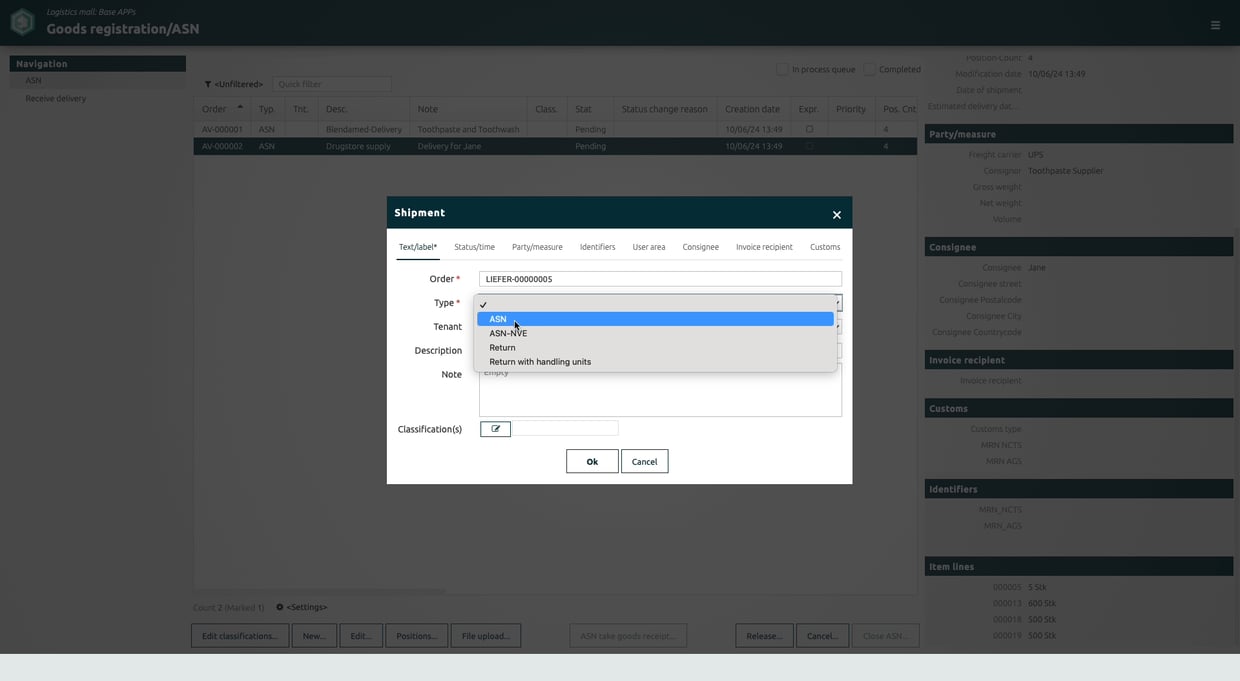The image size is (1240, 681).
Task: Switch to the Text/label tab
Action: coord(418,247)
